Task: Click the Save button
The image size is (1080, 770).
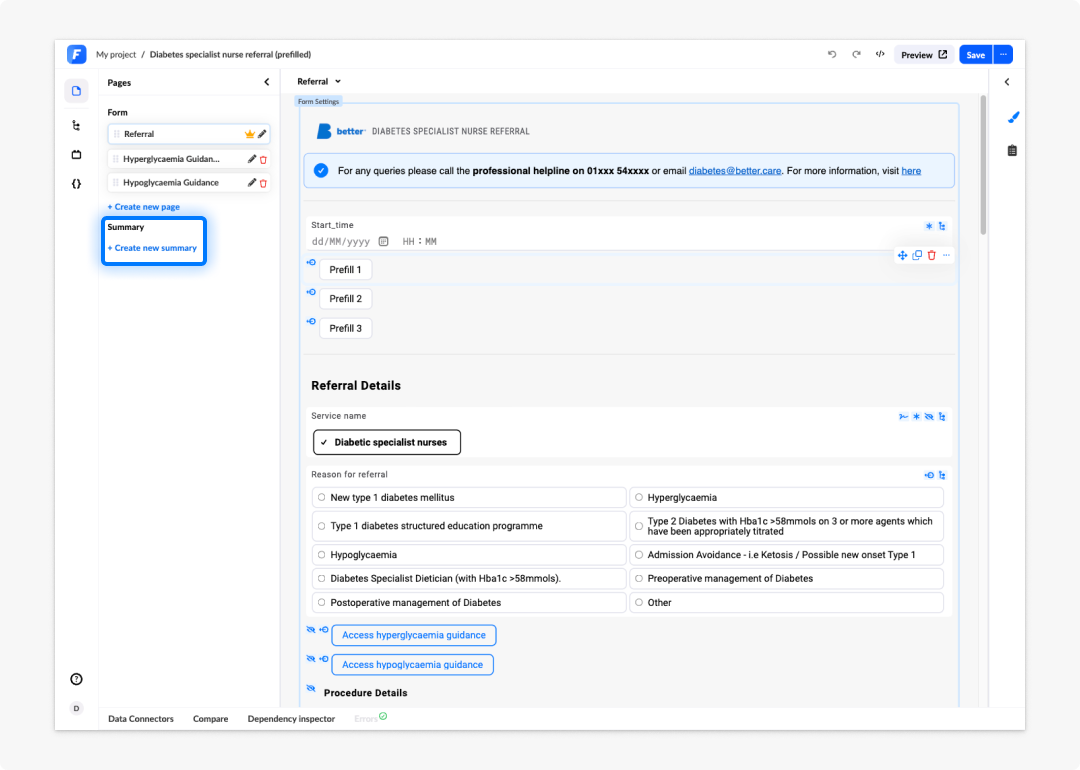Action: coord(975,54)
